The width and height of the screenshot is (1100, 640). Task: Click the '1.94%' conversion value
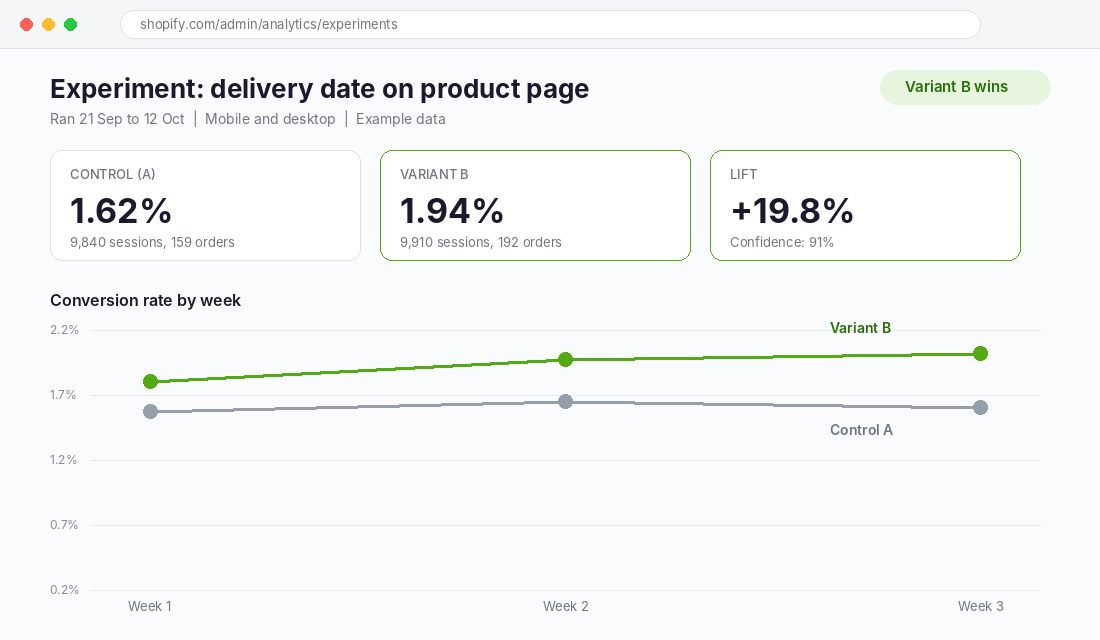coord(452,211)
